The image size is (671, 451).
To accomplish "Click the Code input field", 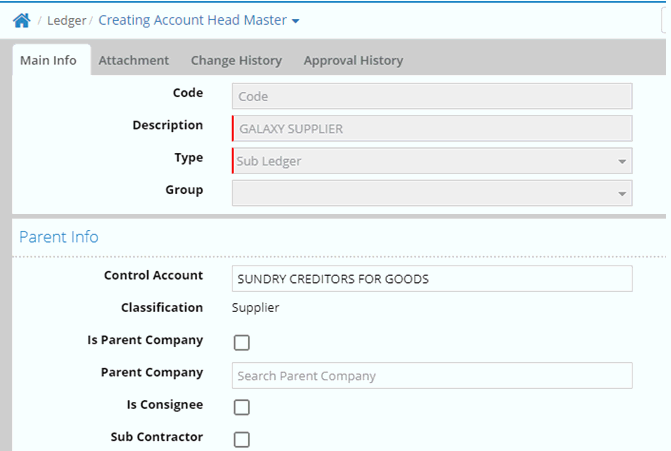I will click(432, 96).
